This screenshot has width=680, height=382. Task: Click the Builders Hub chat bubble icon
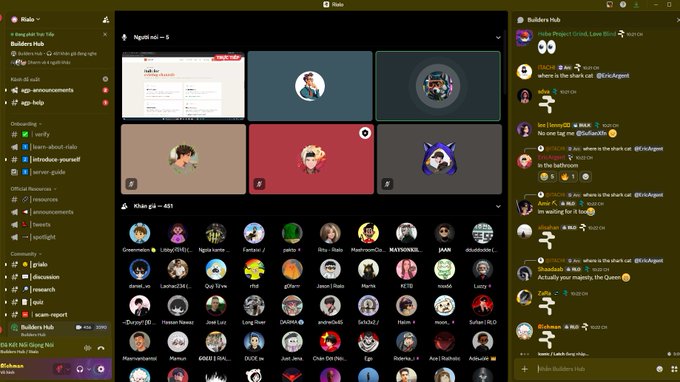coord(520,20)
